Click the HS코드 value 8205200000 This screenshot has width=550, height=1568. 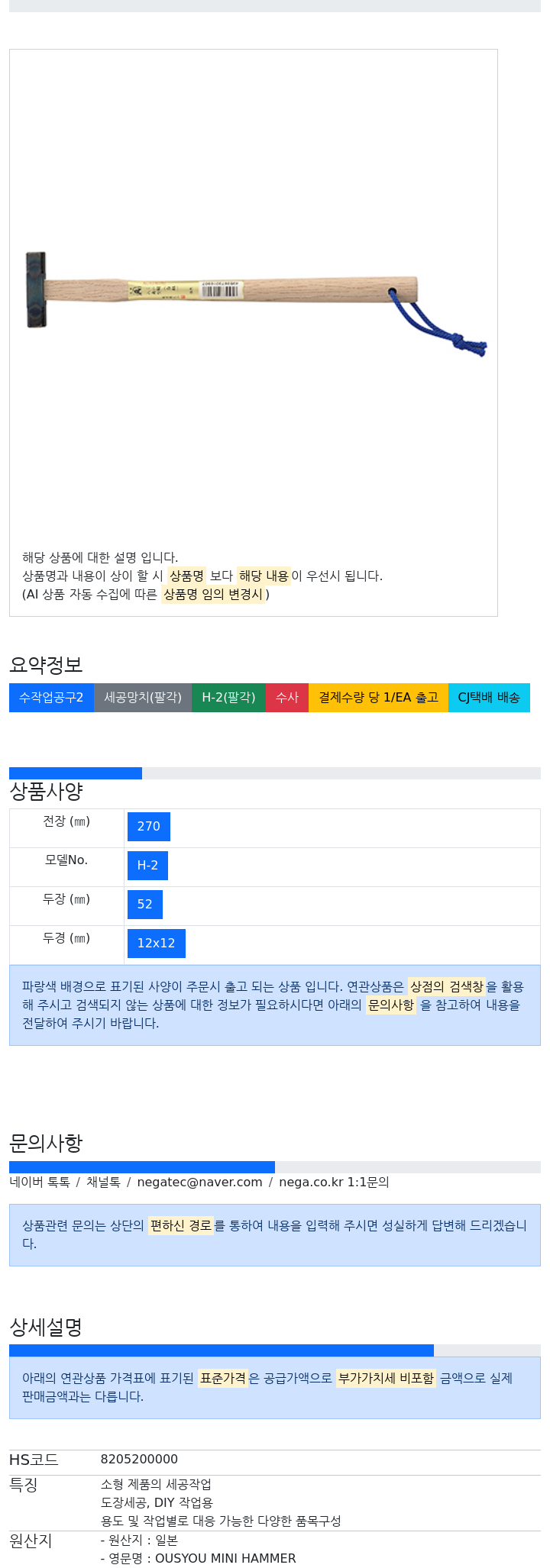tap(139, 1460)
